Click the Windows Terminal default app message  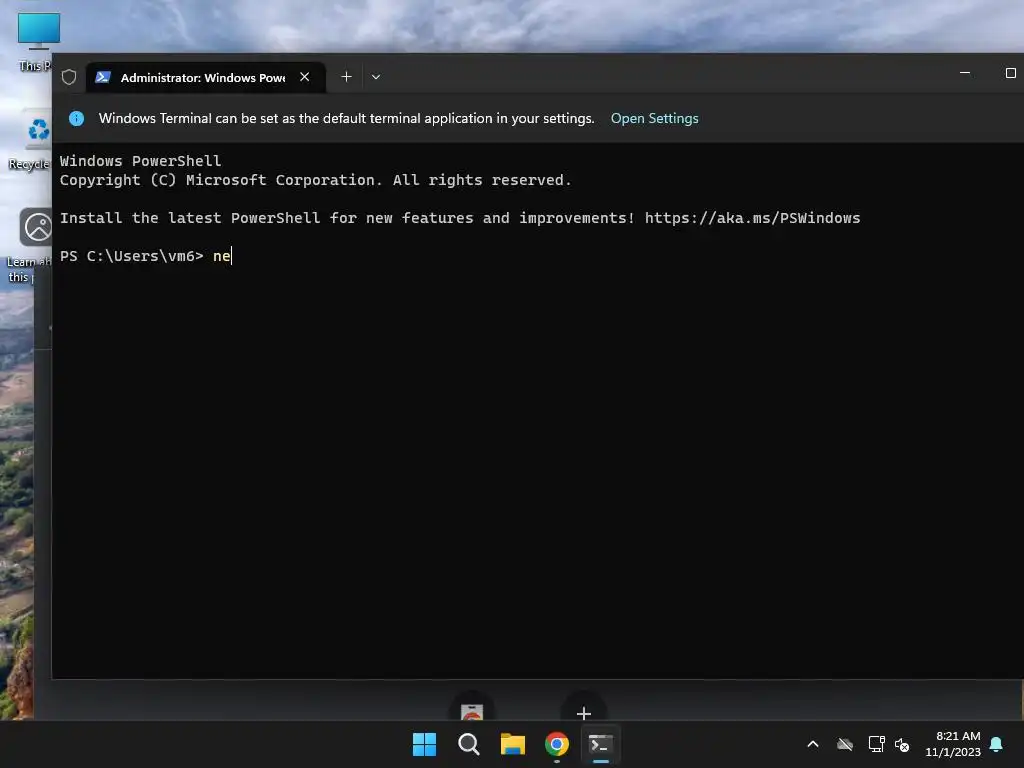point(346,118)
